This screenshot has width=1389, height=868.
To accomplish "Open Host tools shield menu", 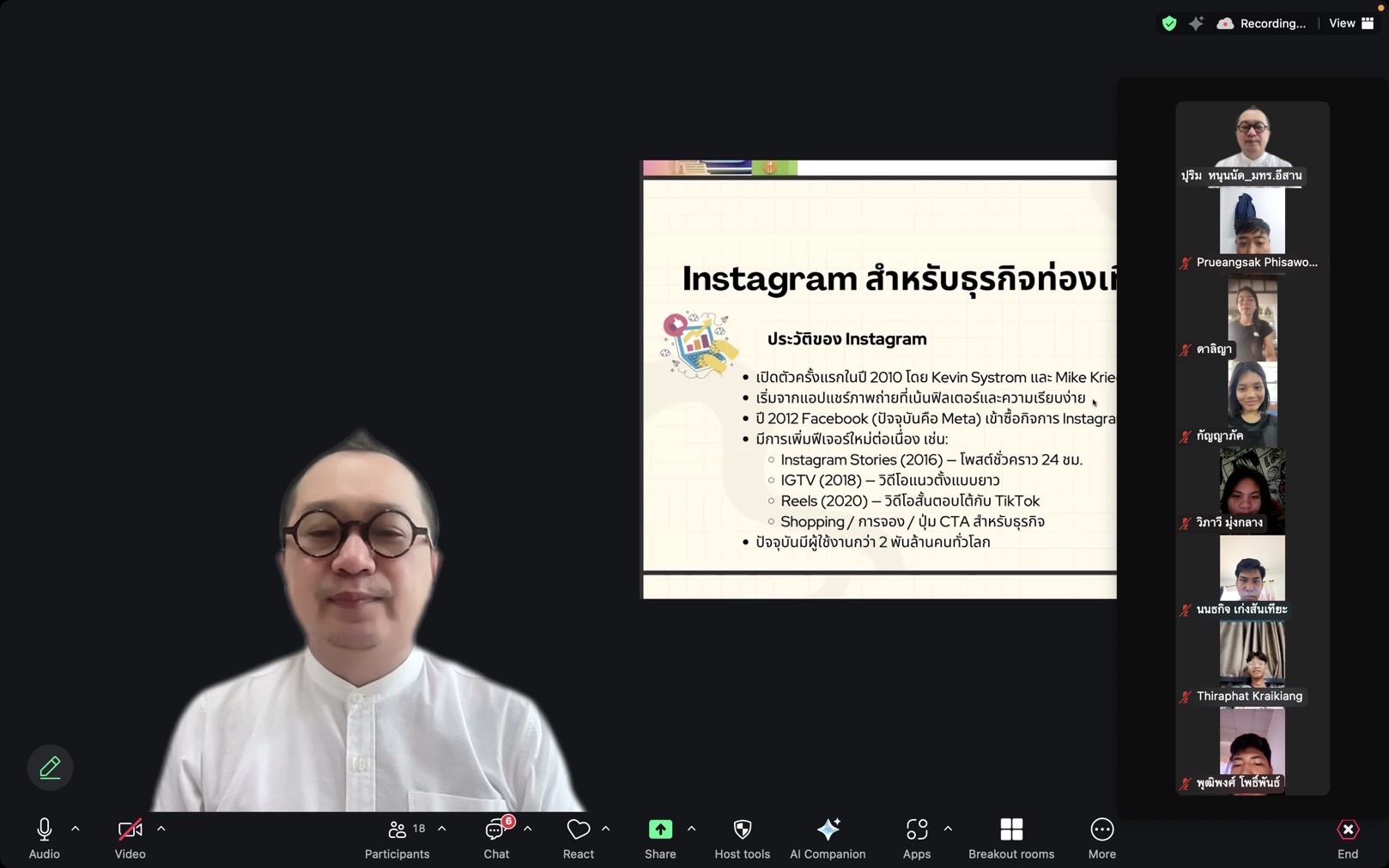I will pos(742,837).
